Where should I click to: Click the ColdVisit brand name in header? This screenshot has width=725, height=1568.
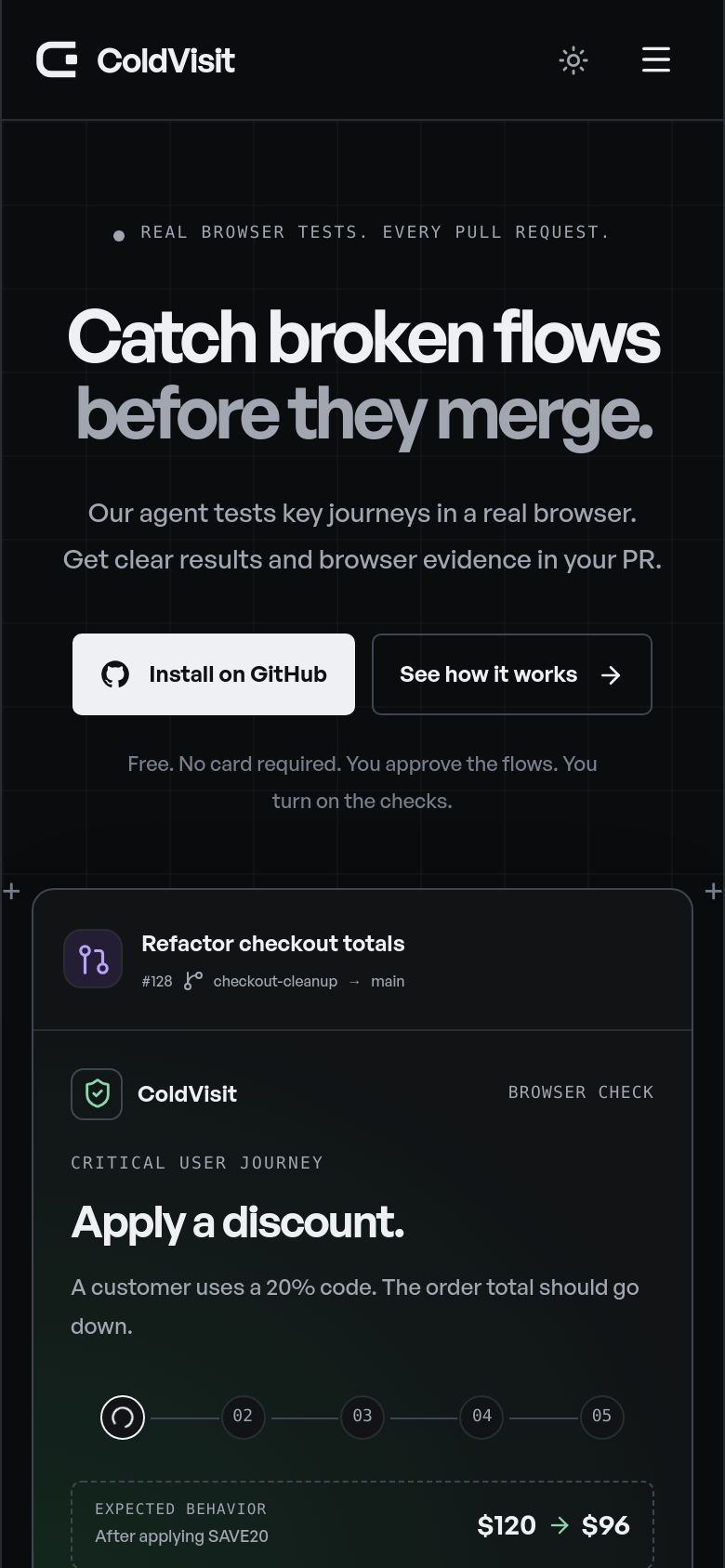pos(166,60)
